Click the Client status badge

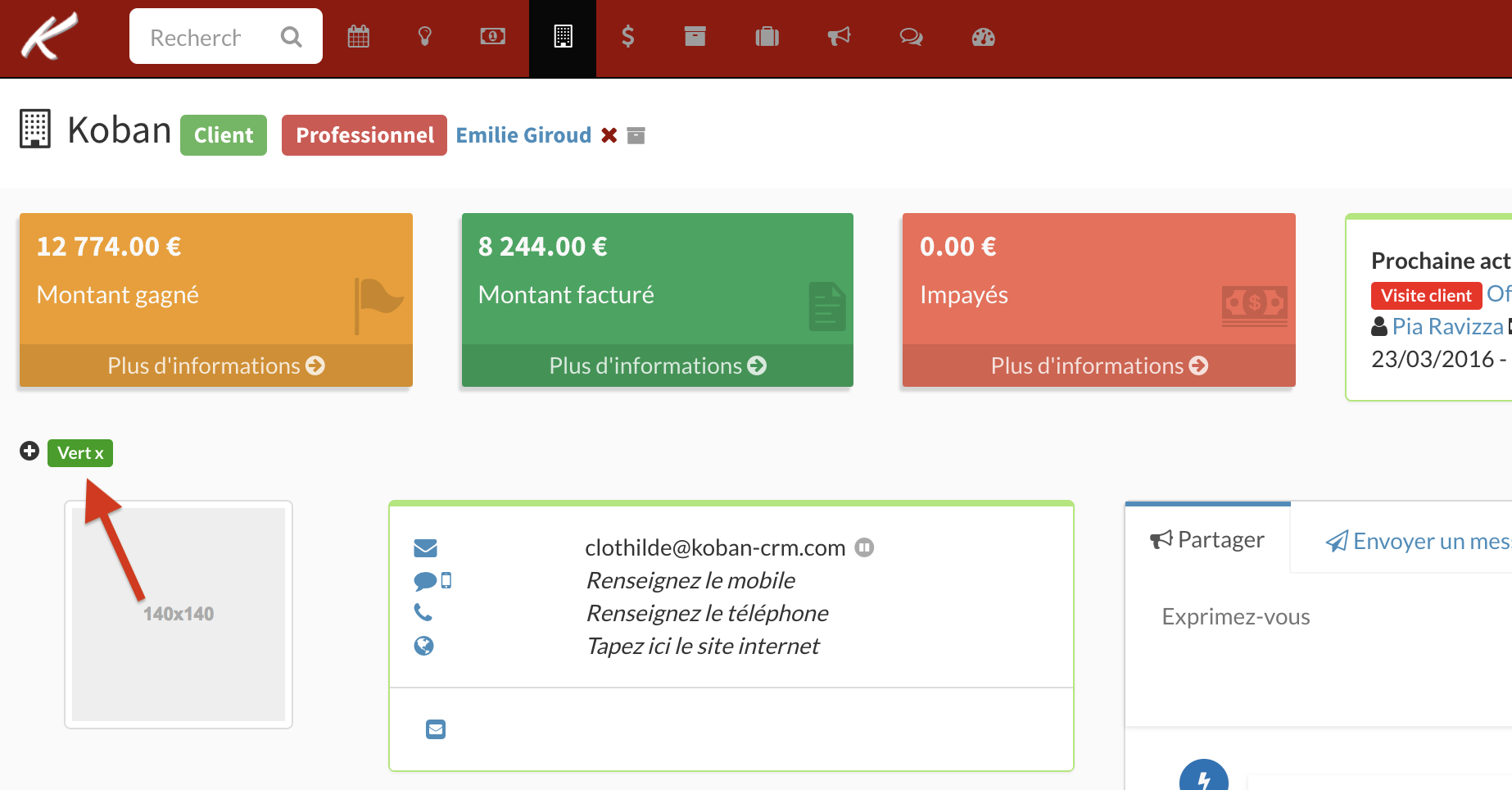(224, 135)
